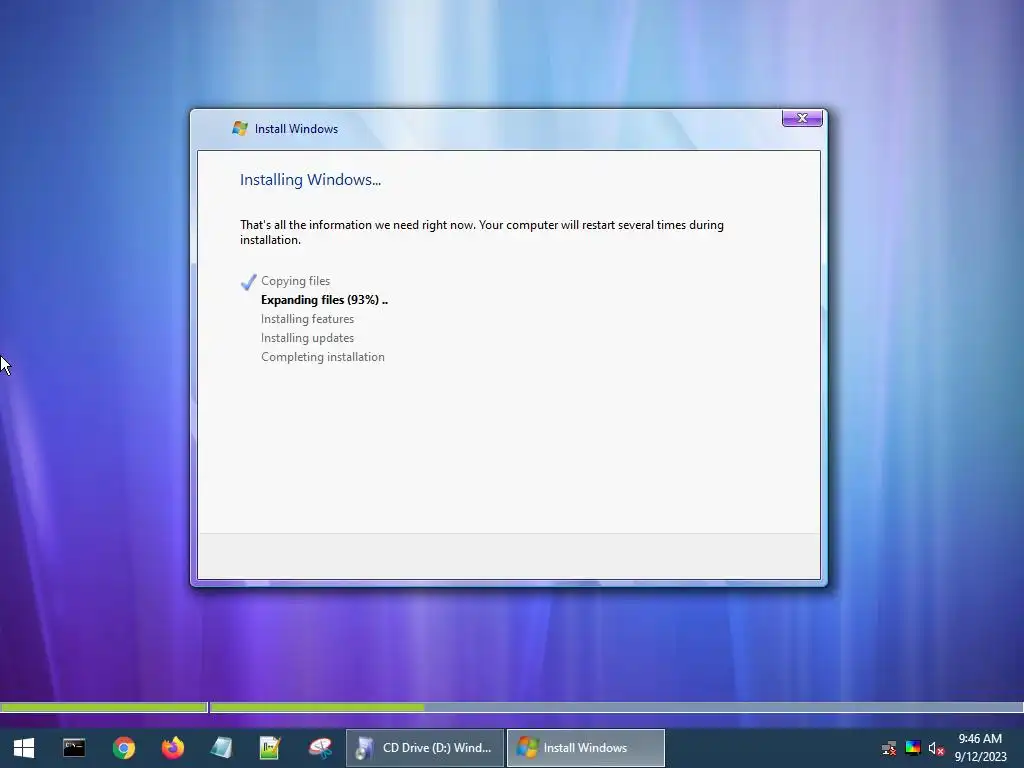Click the second installation progress bar
Image resolution: width=1024 pixels, height=768 pixels.
(x=616, y=707)
